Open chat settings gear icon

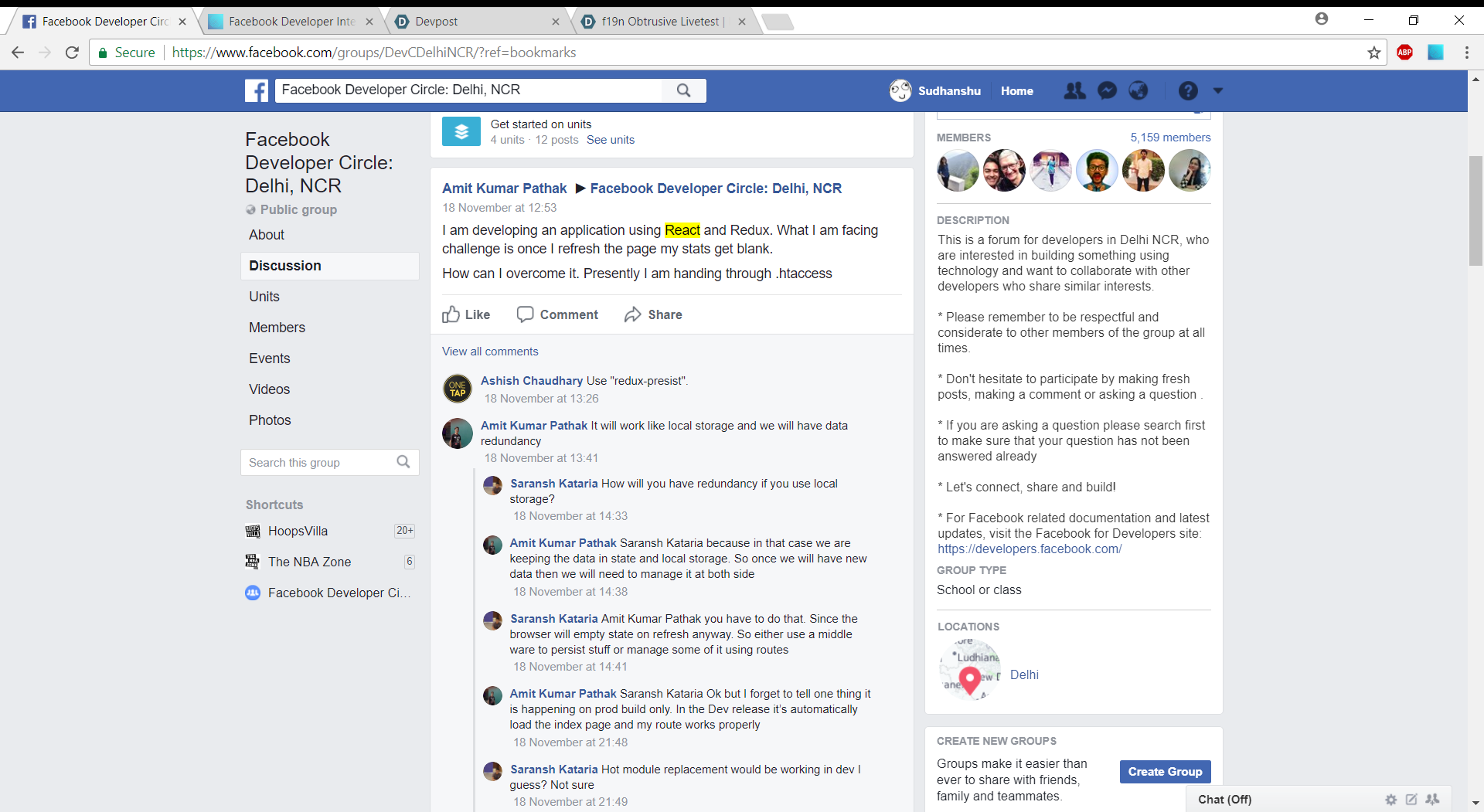1391,800
